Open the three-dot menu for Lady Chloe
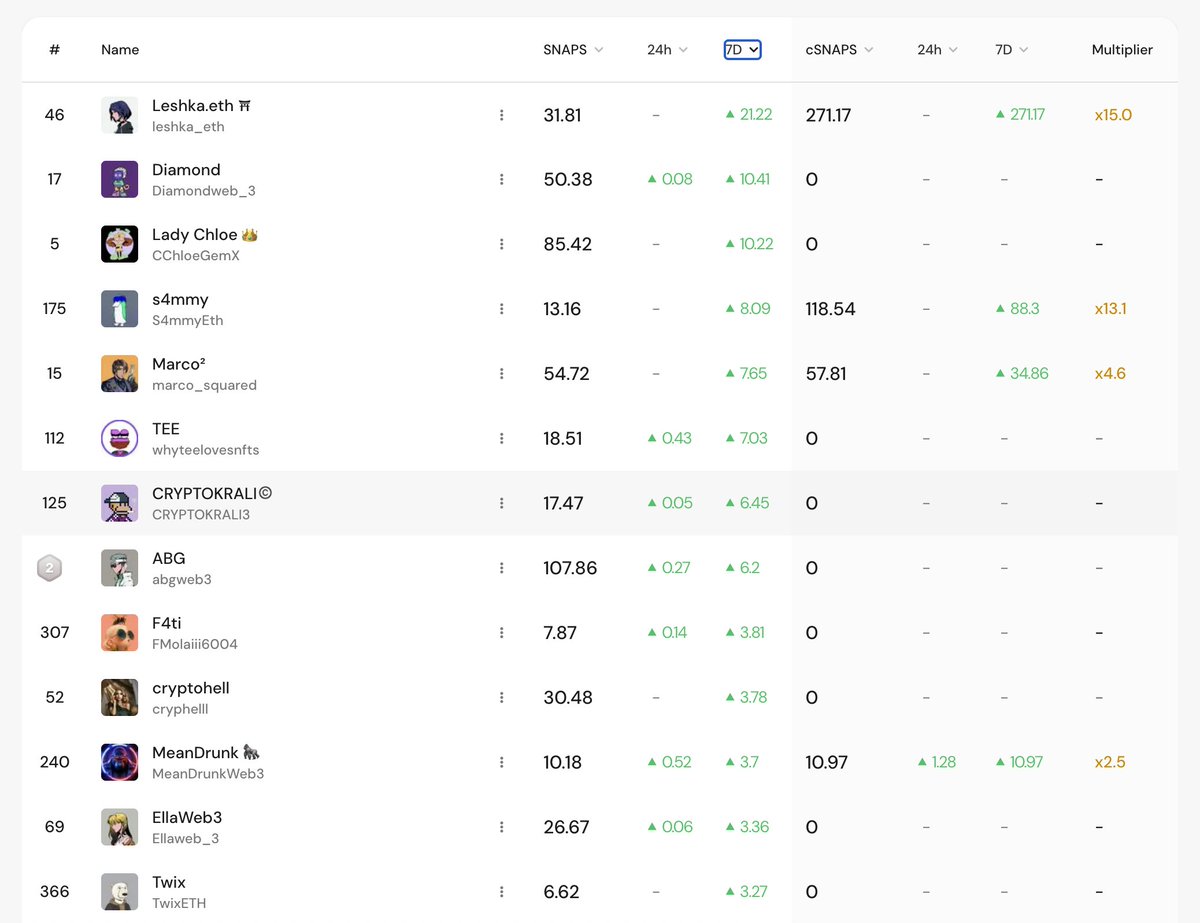This screenshot has height=923, width=1200. click(x=501, y=244)
